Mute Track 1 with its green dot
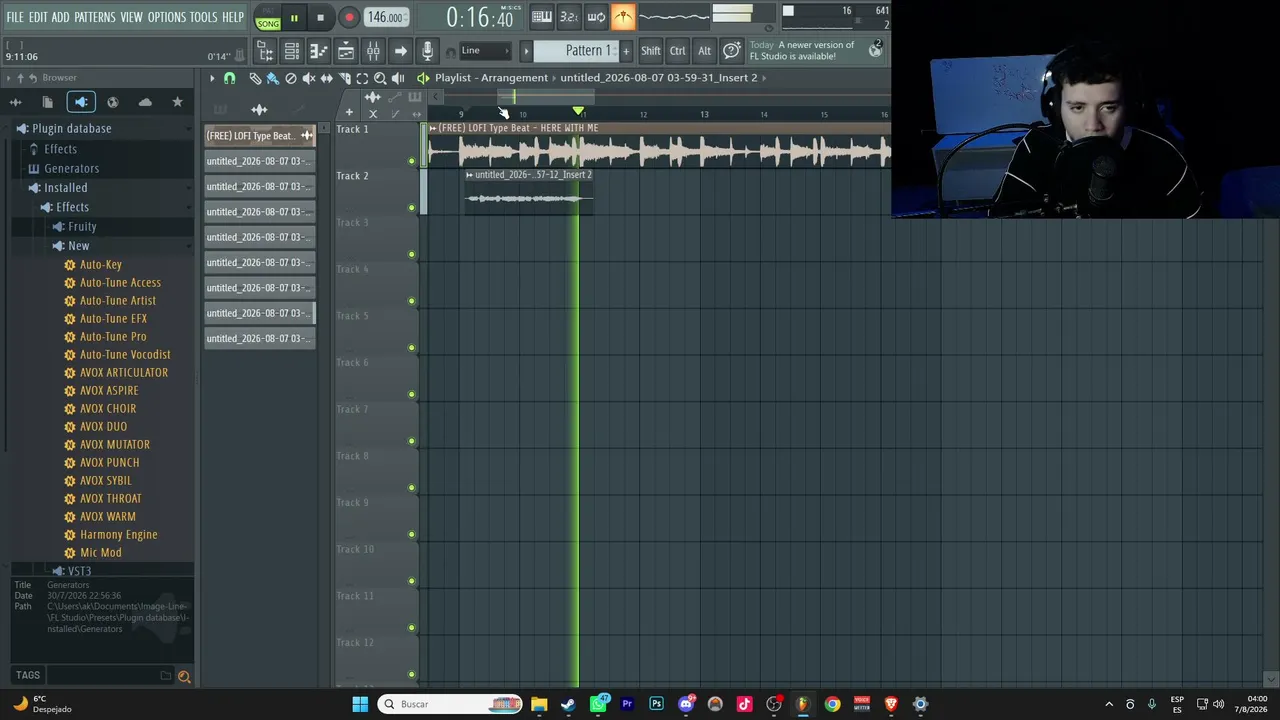 [x=411, y=161]
